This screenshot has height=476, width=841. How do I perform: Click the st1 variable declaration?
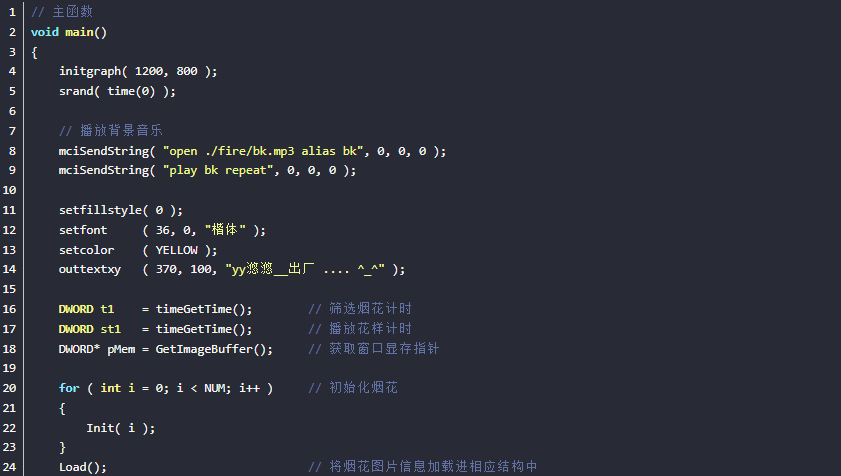coord(110,328)
